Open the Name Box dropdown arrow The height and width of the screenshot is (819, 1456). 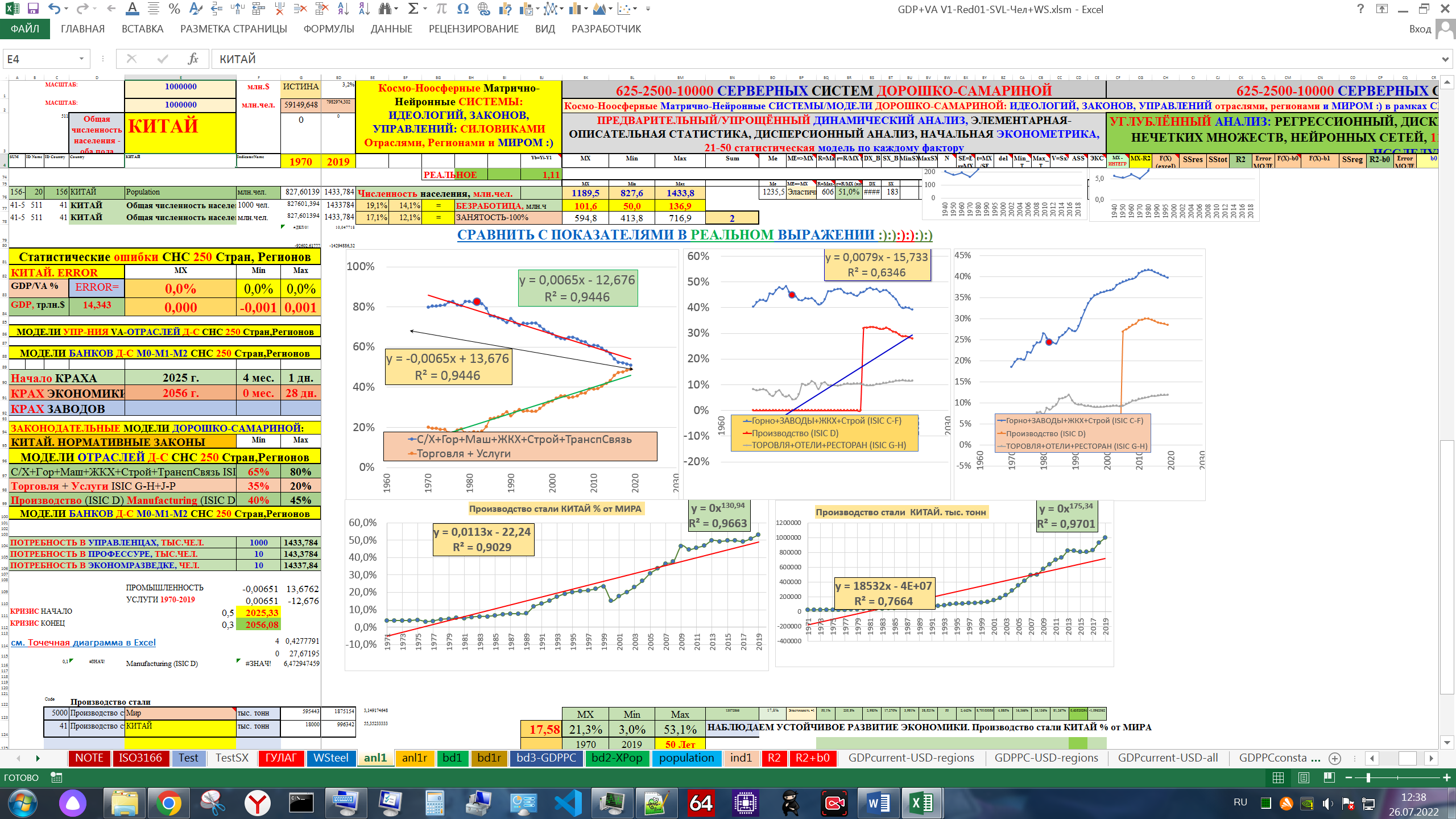click(81, 59)
